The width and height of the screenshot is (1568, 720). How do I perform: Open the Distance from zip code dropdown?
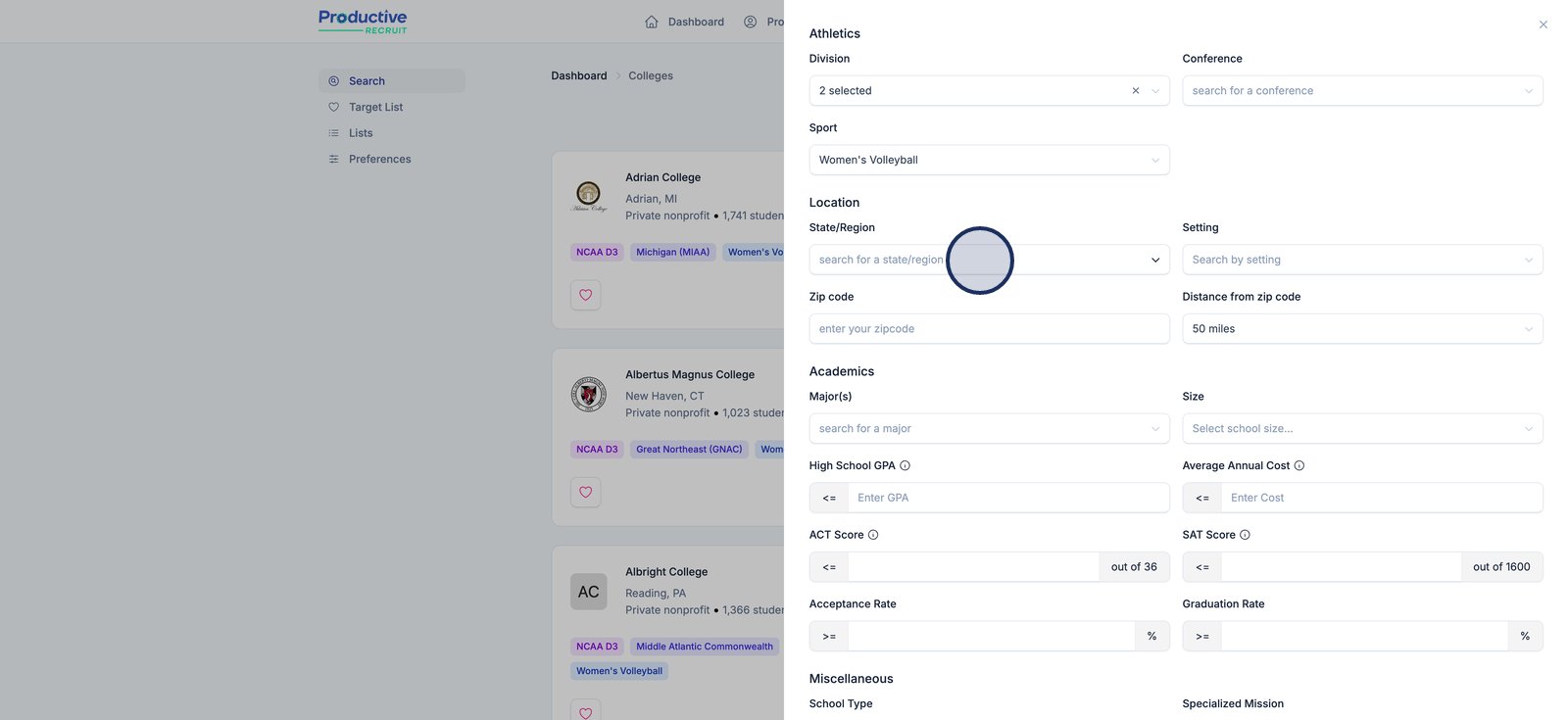[1361, 329]
